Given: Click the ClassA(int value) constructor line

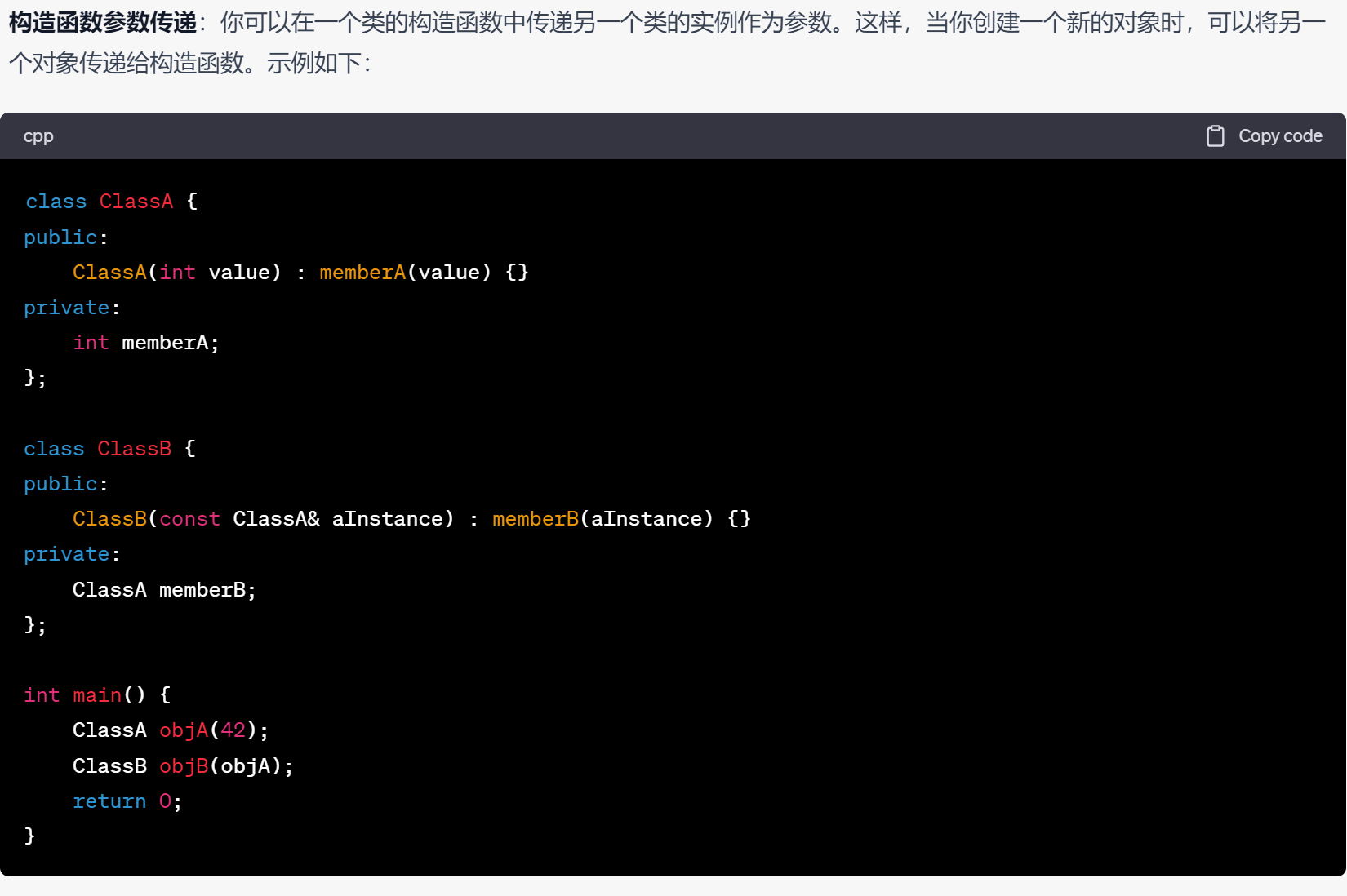Looking at the screenshot, I should click(x=300, y=273).
